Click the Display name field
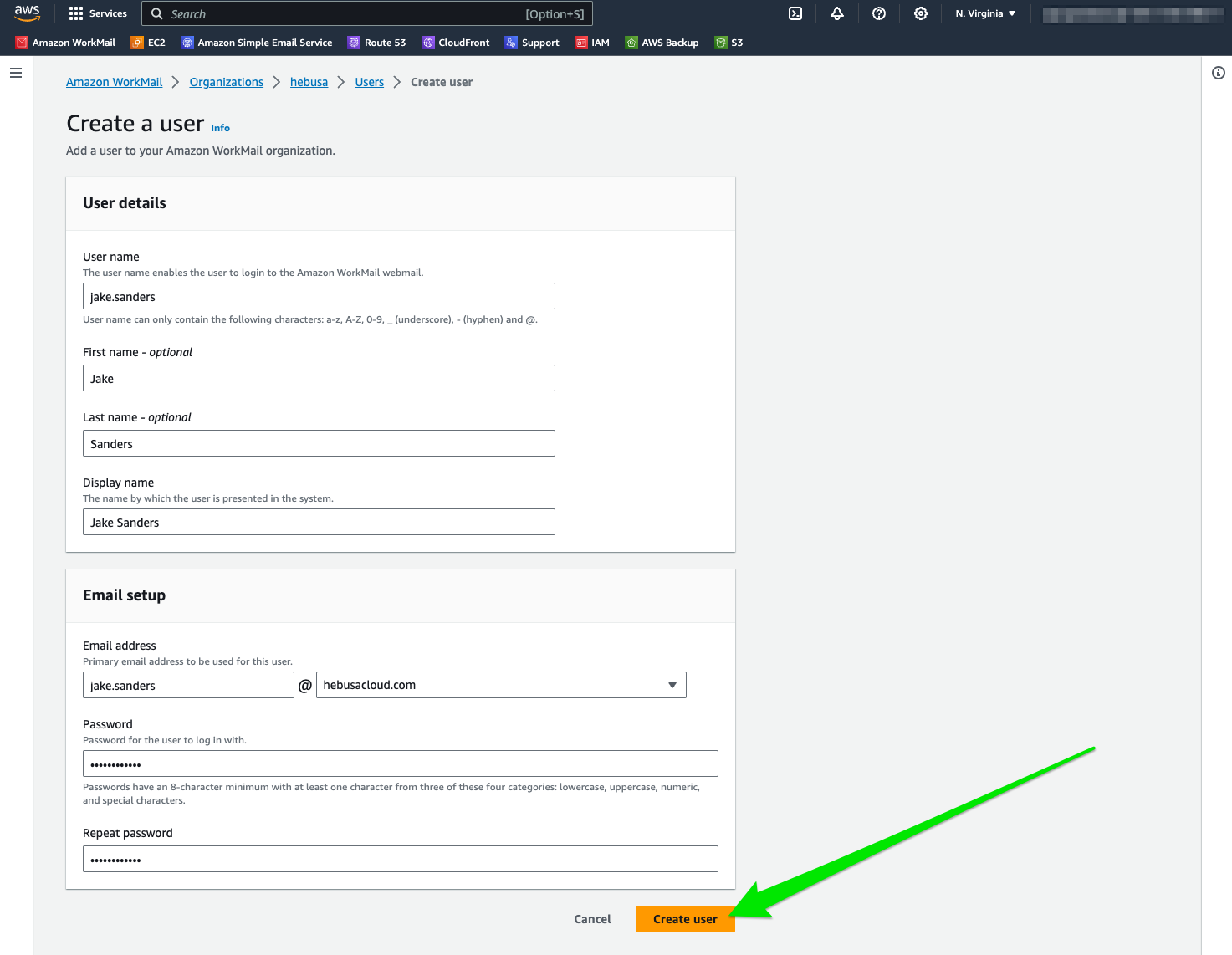The width and height of the screenshot is (1232, 955). [319, 523]
